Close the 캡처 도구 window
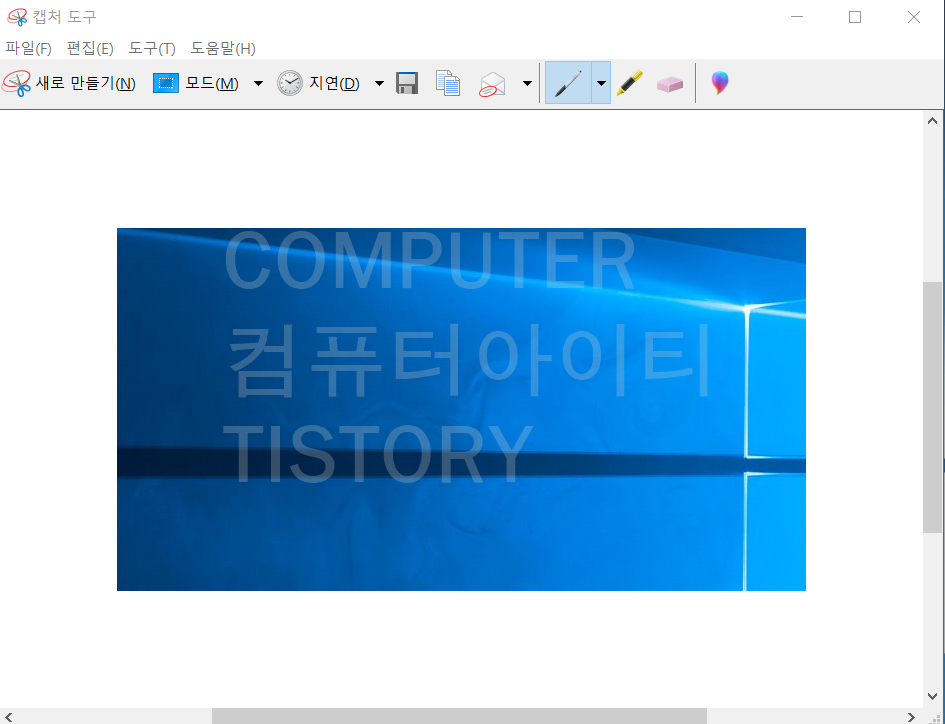Viewport: 945px width, 724px height. pyautogui.click(x=914, y=17)
